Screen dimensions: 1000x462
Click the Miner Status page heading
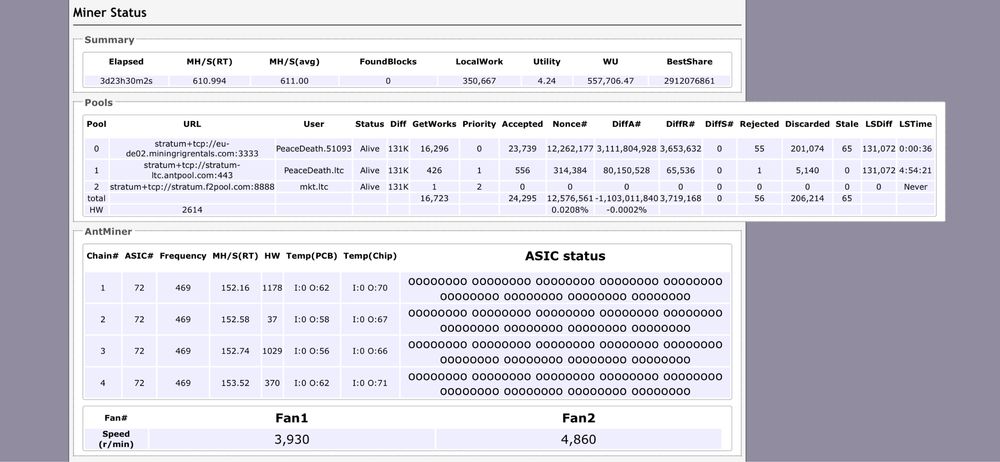point(110,12)
